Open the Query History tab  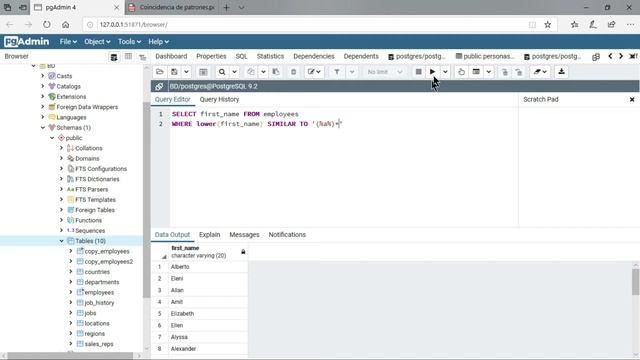click(219, 99)
